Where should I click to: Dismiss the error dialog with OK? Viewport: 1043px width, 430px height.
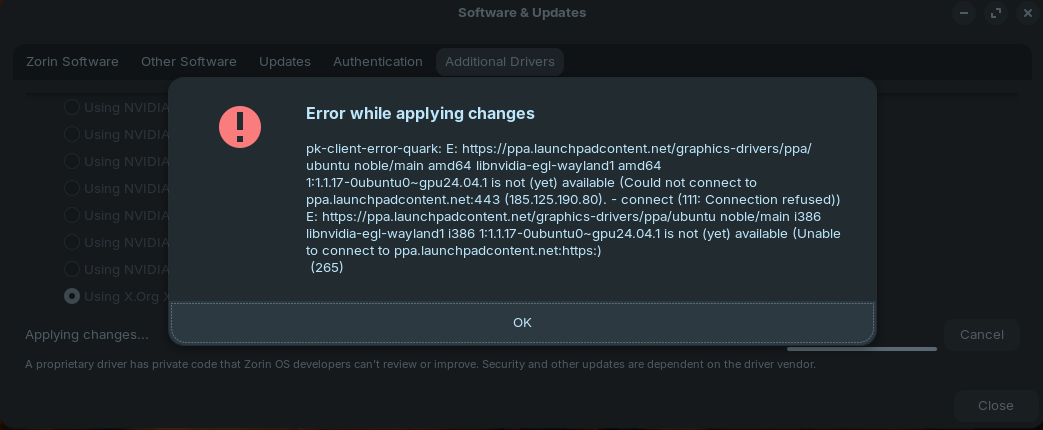pos(522,323)
